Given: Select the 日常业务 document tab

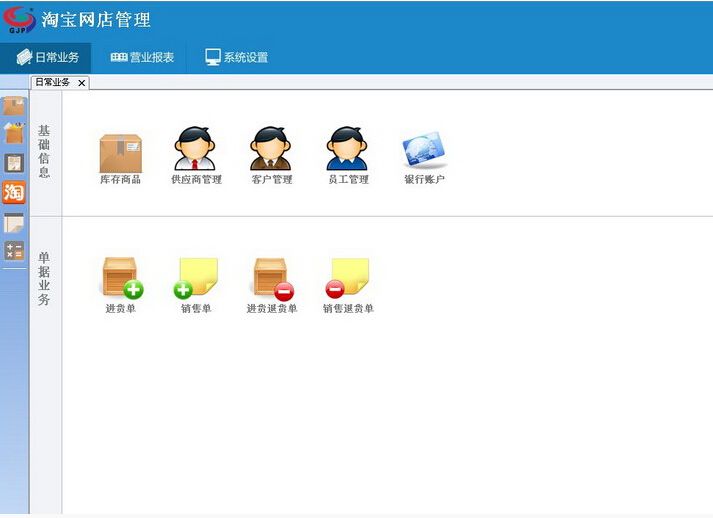Looking at the screenshot, I should 53,82.
